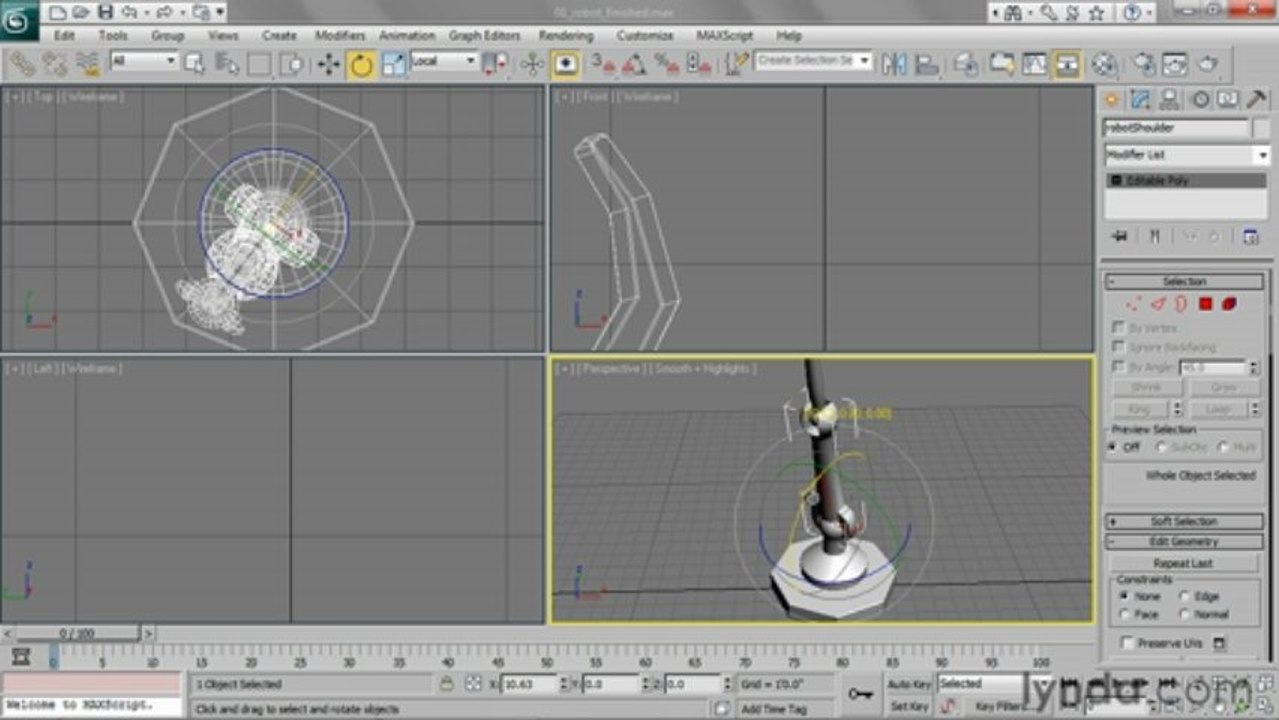Activate the Select and Move tool

click(328, 64)
